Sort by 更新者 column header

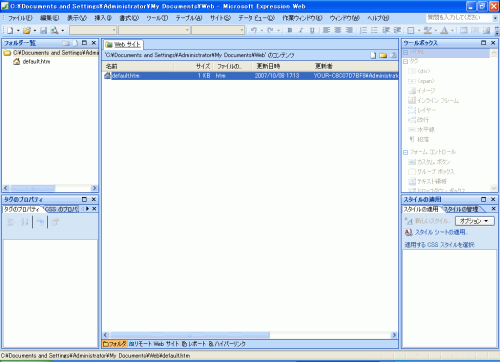point(355,66)
